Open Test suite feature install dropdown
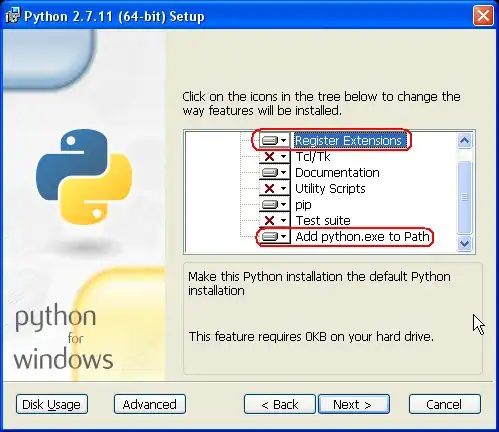Screen dimensions: 499x432 pyautogui.click(x=274, y=220)
